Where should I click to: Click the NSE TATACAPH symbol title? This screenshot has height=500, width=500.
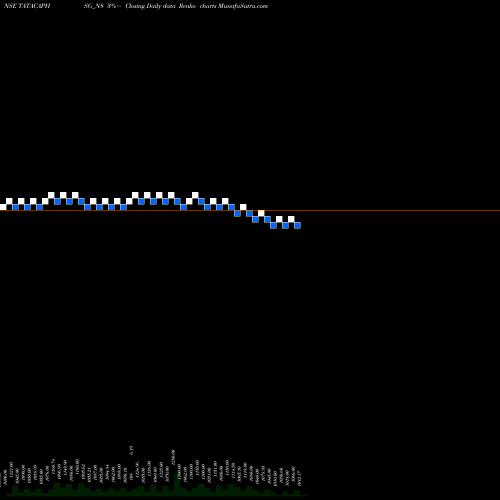(27, 6)
